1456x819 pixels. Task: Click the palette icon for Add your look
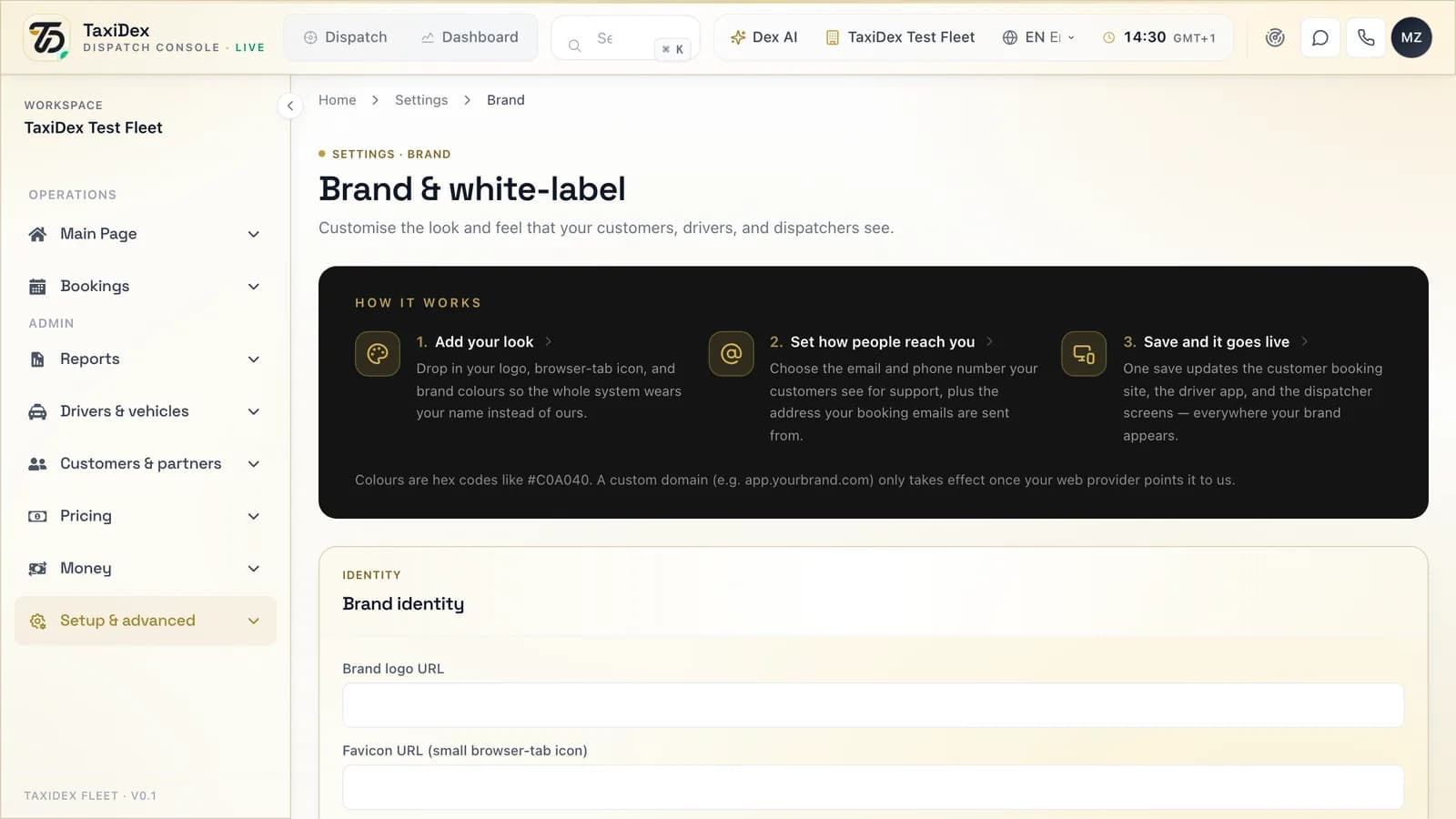[378, 354]
